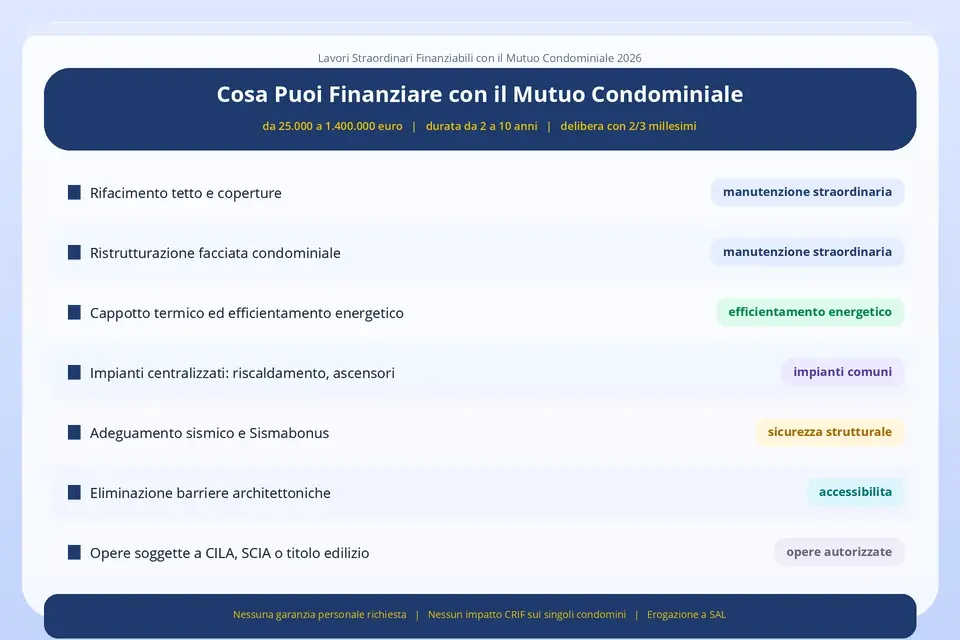960x640 pixels.
Task: Click the manutenzione straordinaria tag in the tetto row
Action: [807, 192]
